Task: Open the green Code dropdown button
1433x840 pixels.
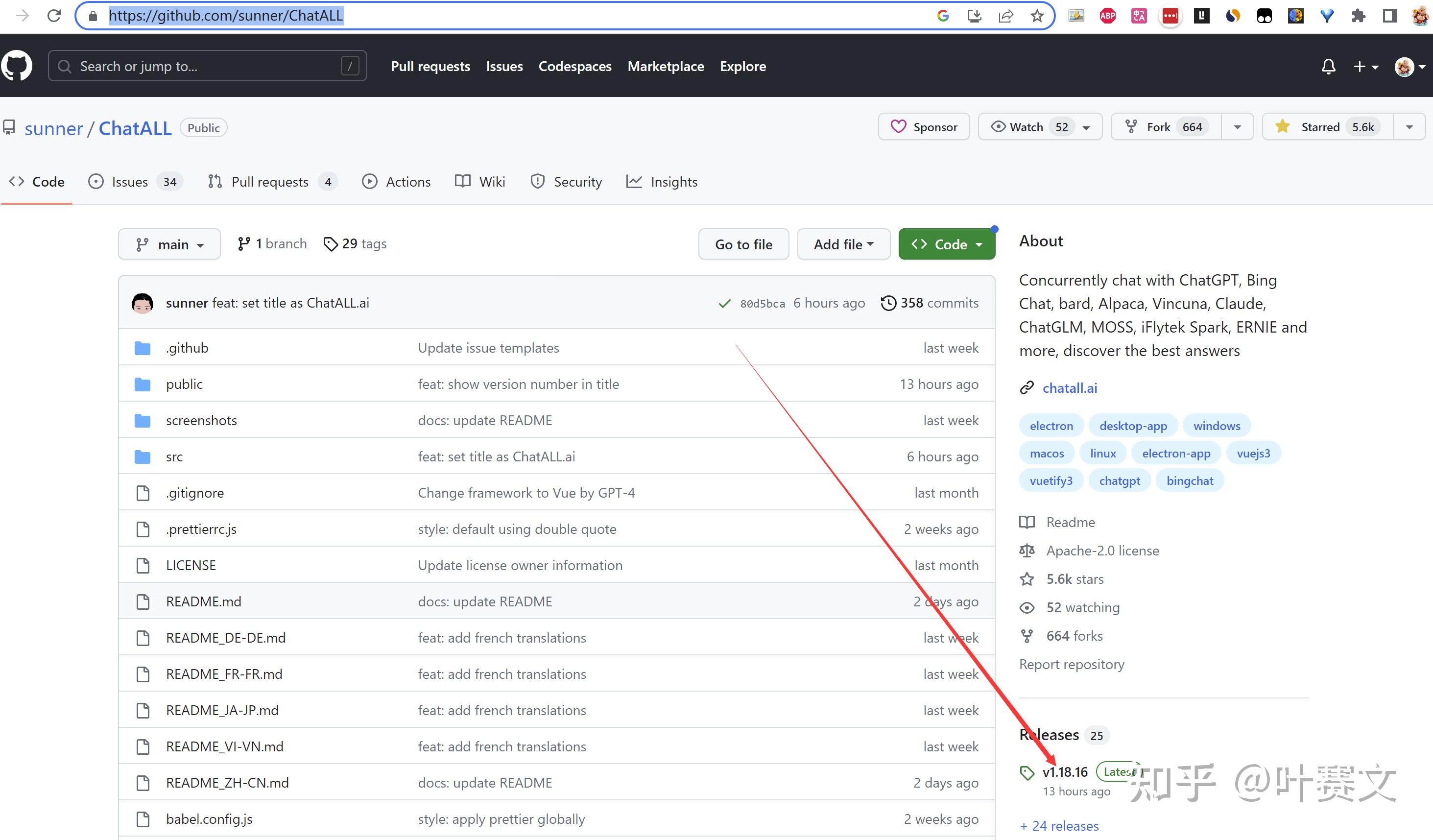Action: point(946,244)
